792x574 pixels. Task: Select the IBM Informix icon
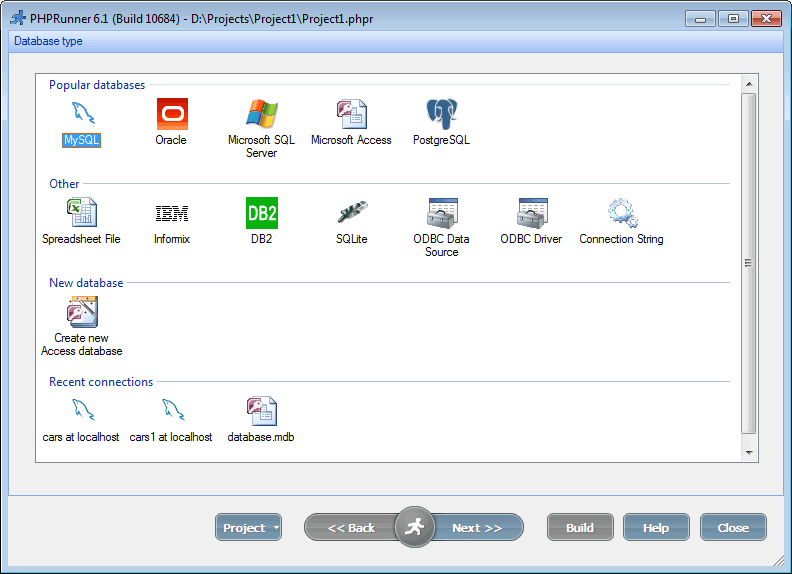tap(172, 213)
